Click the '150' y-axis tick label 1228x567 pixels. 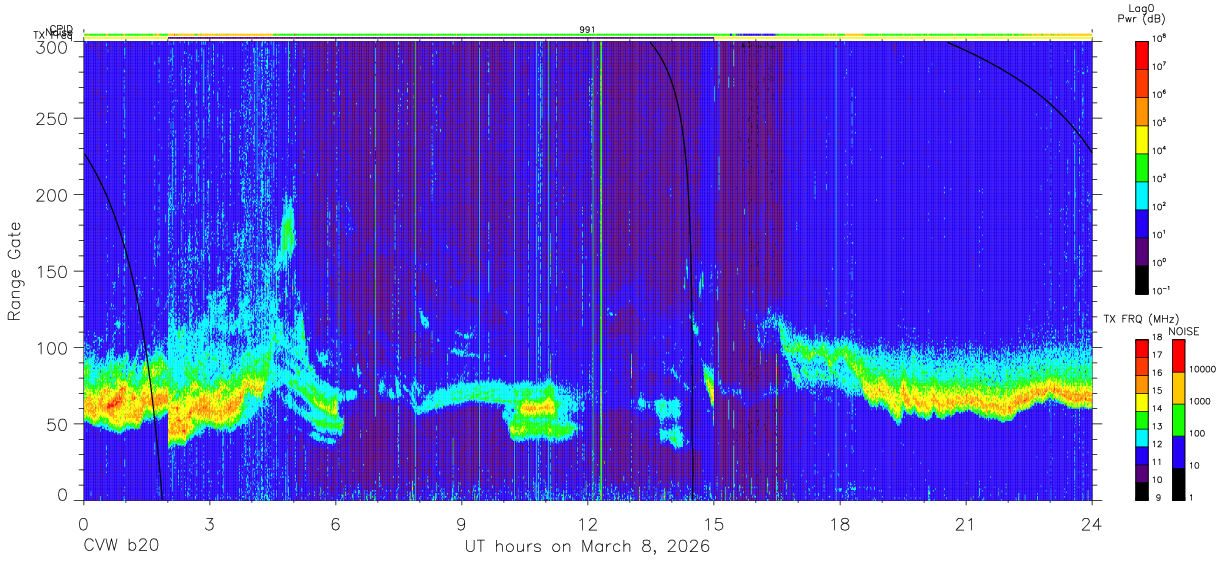click(x=53, y=271)
